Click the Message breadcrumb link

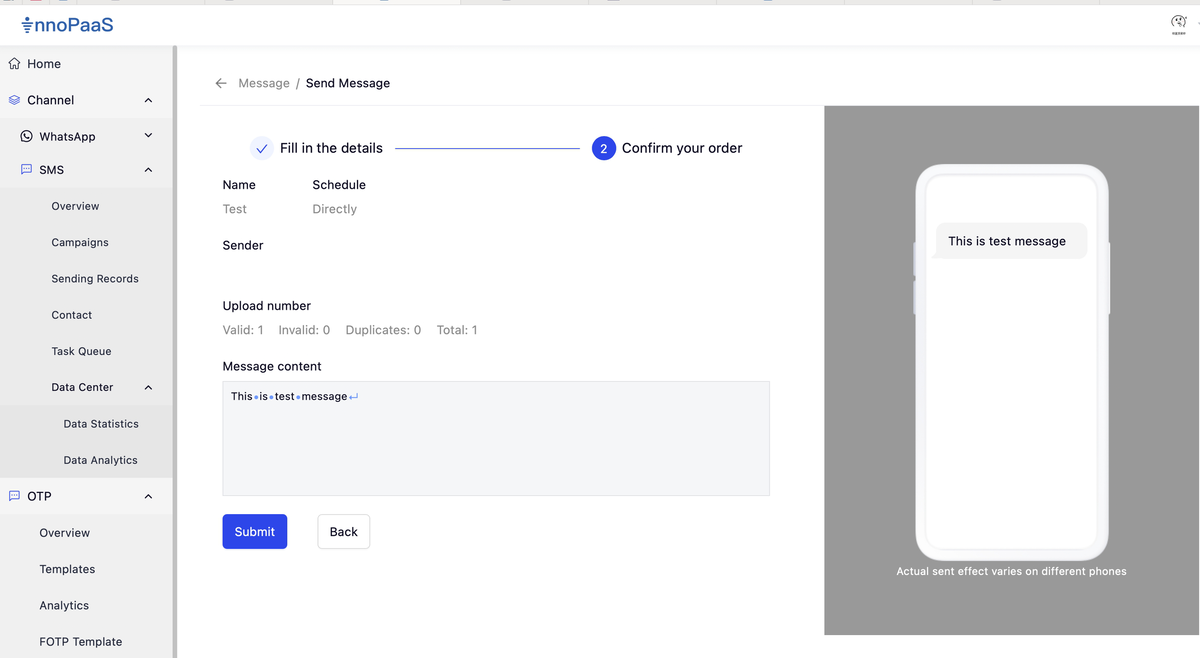[264, 83]
